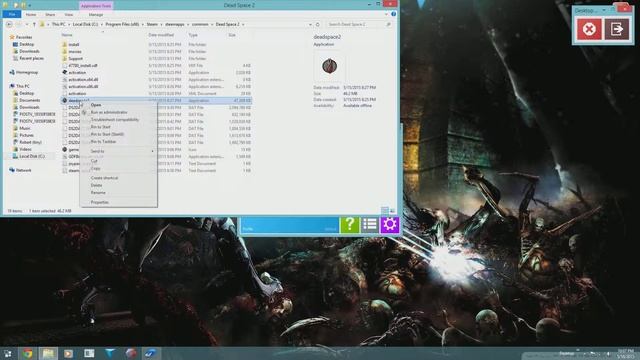Switch to large icons view in status bar
This screenshot has height=360, width=640.
[x=392, y=211]
